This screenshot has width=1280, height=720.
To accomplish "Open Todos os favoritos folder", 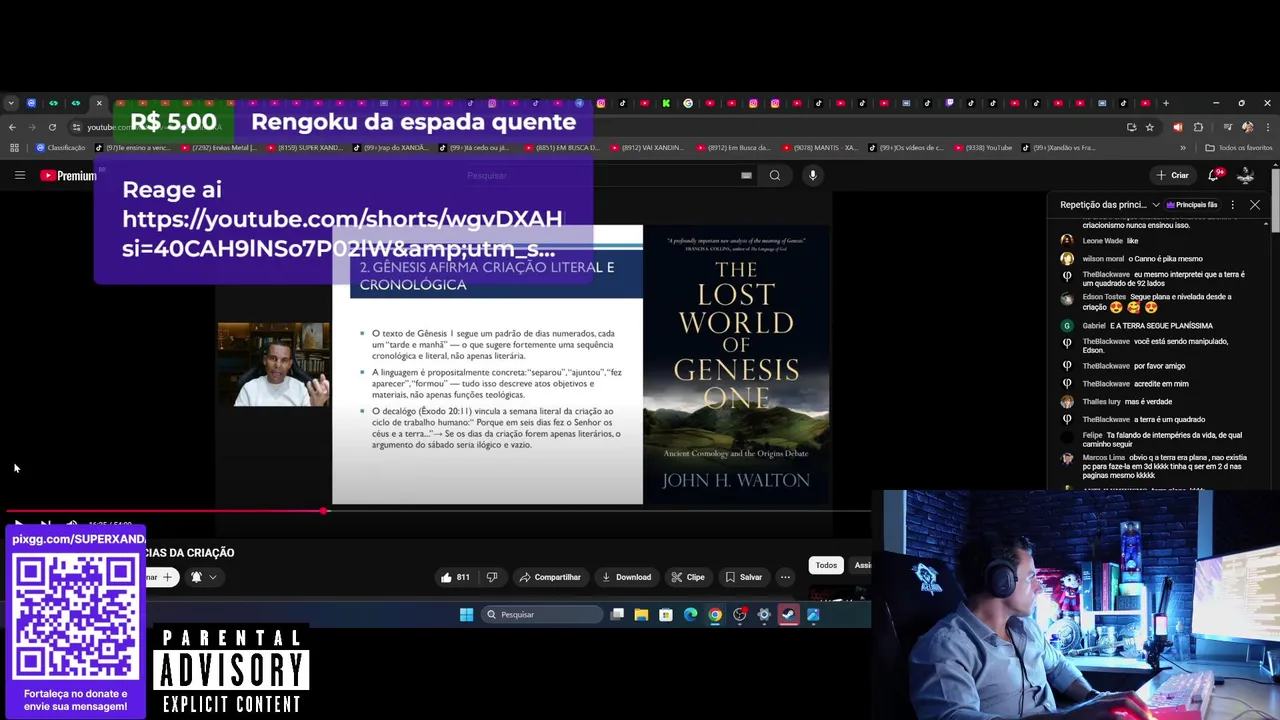I will 1239,148.
